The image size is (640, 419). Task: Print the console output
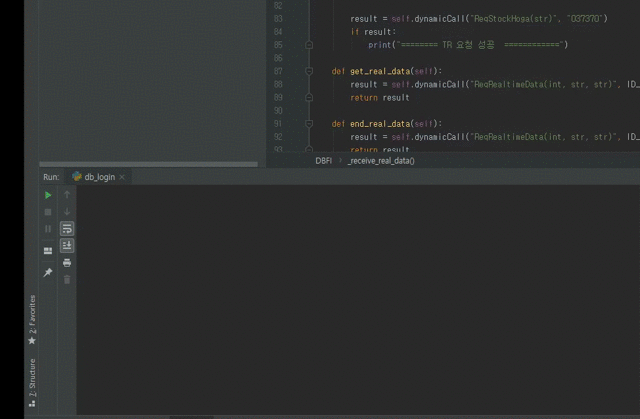pyautogui.click(x=67, y=263)
